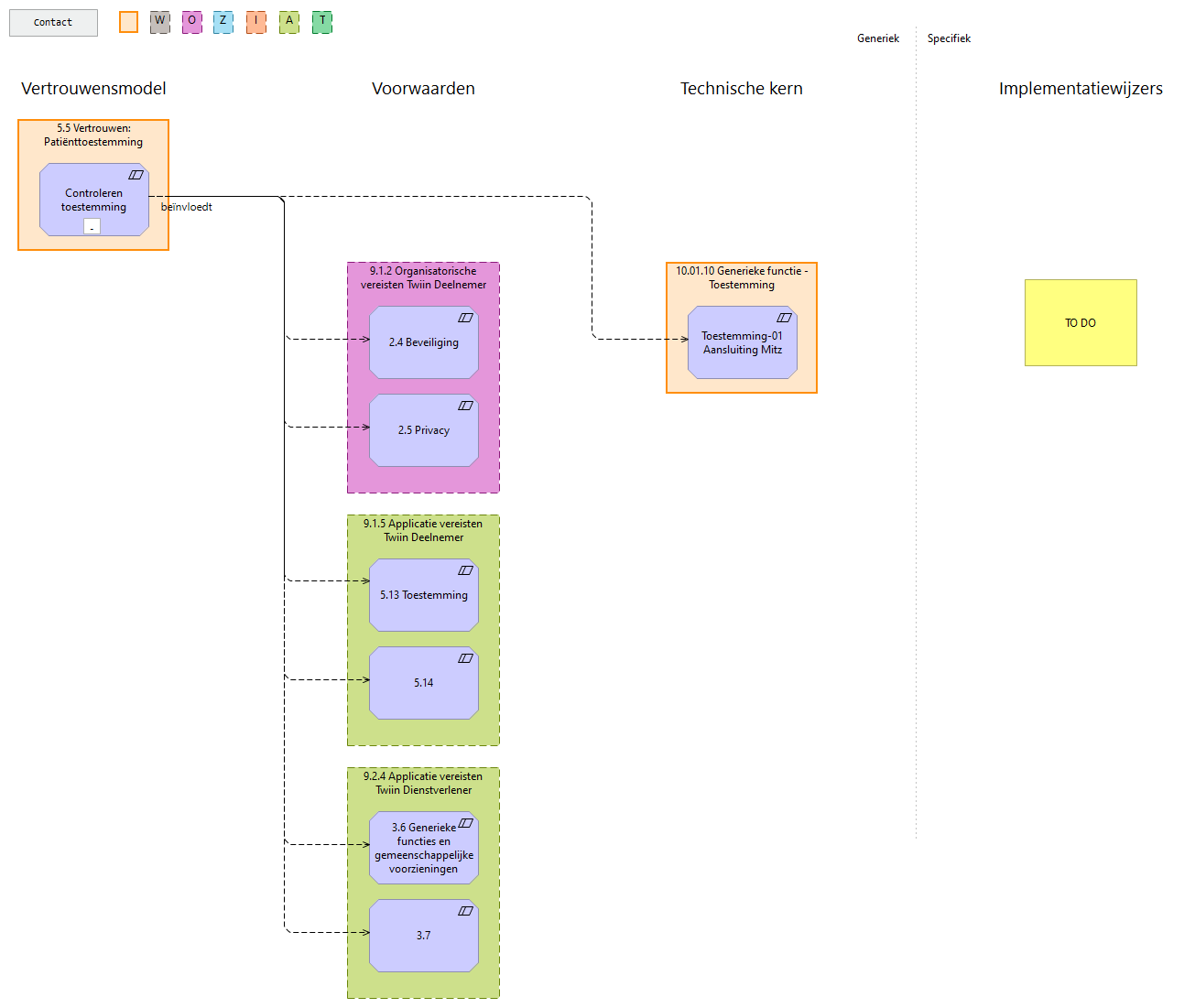1184x1008 pixels.
Task: Select the 5.13 Toestemming node
Action: [424, 595]
